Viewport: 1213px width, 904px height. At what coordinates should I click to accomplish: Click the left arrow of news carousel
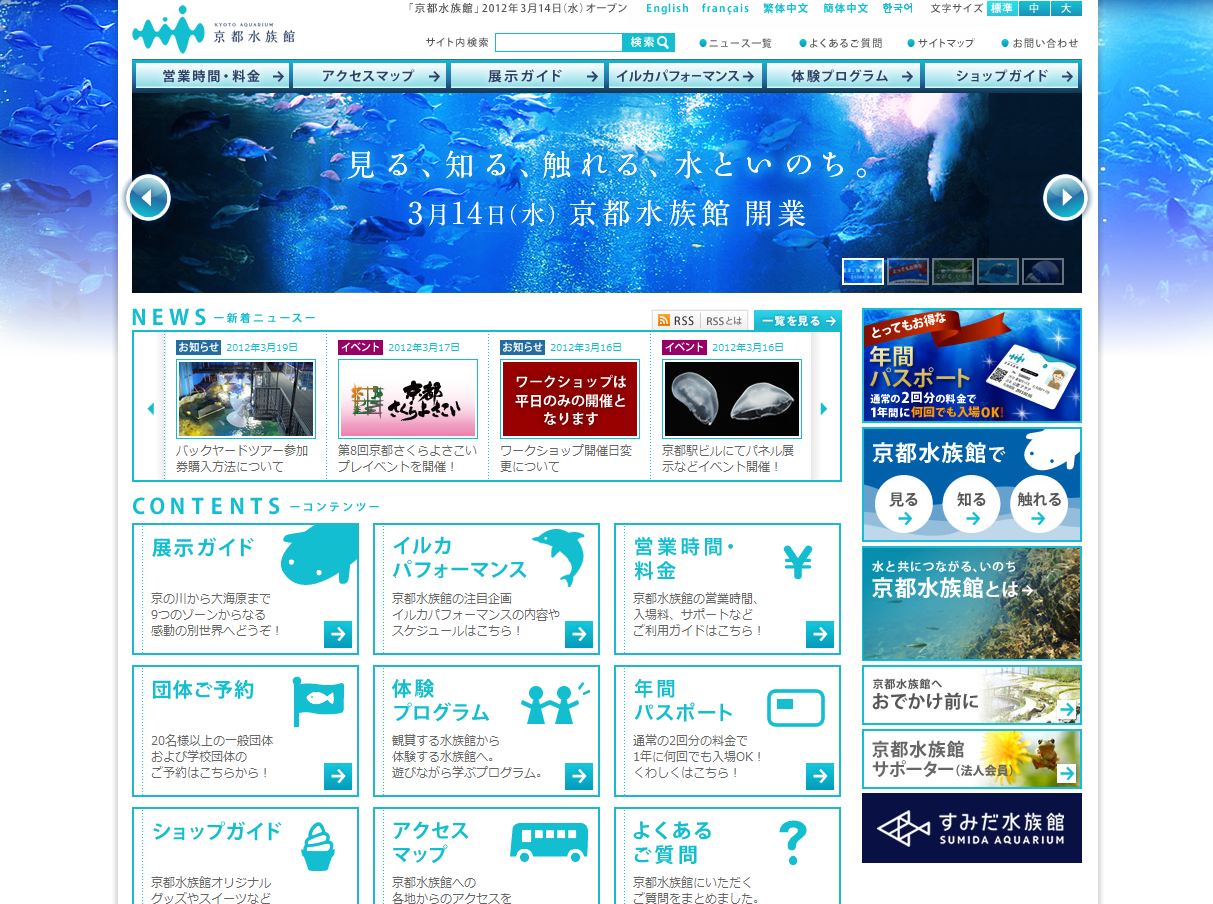click(151, 408)
